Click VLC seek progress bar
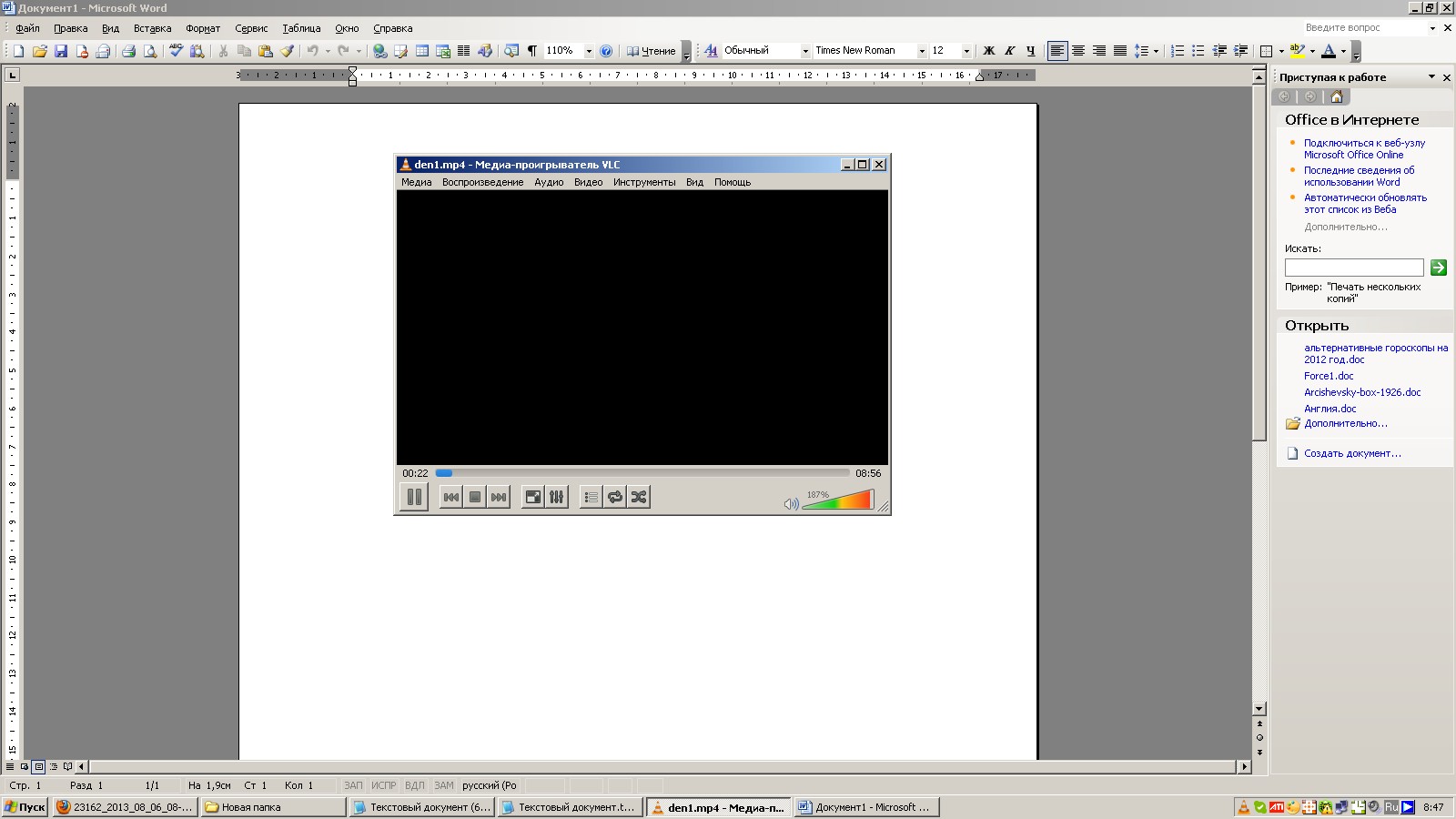This screenshot has height=819, width=1456. [x=642, y=473]
